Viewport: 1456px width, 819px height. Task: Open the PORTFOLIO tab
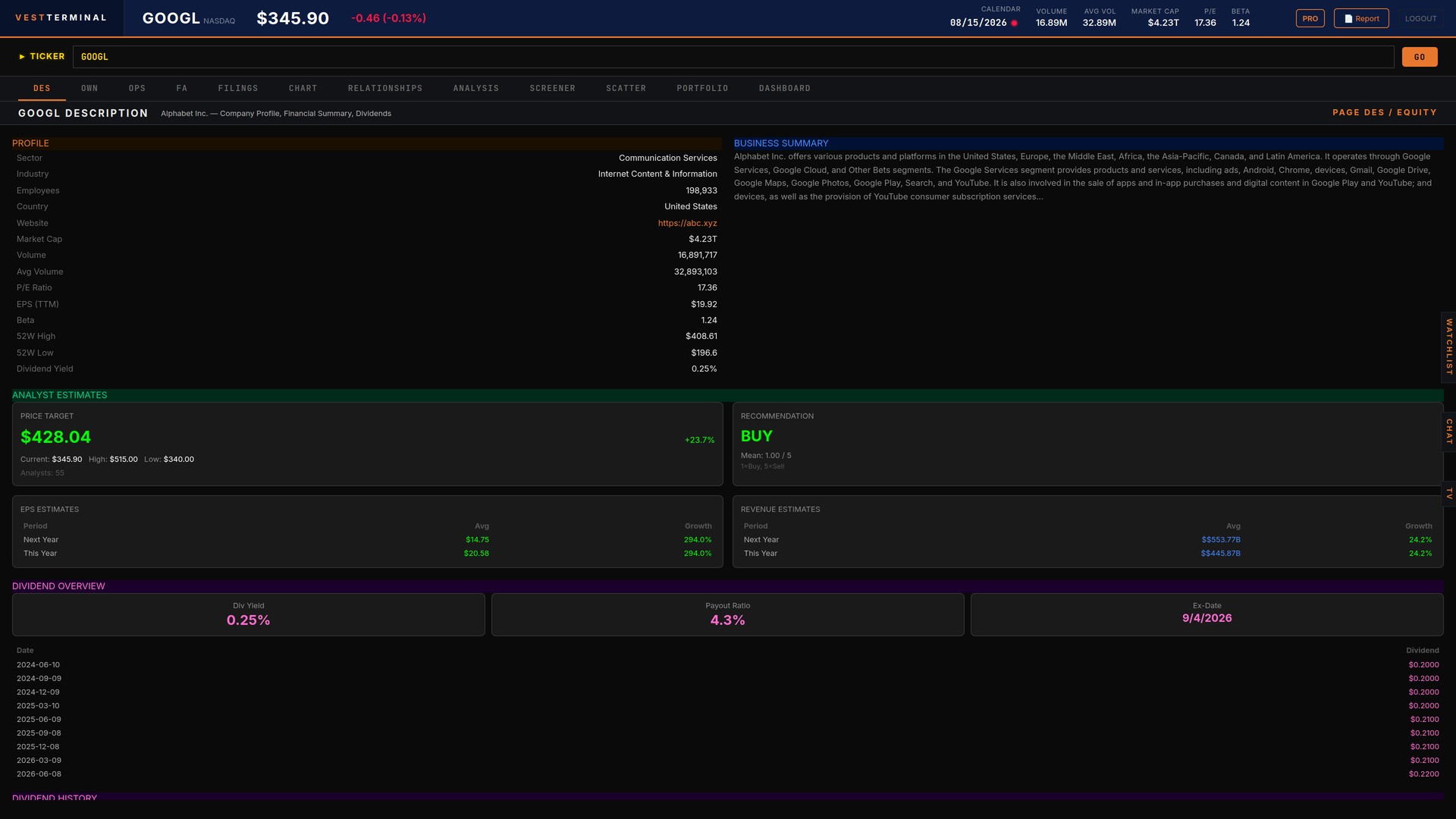703,89
